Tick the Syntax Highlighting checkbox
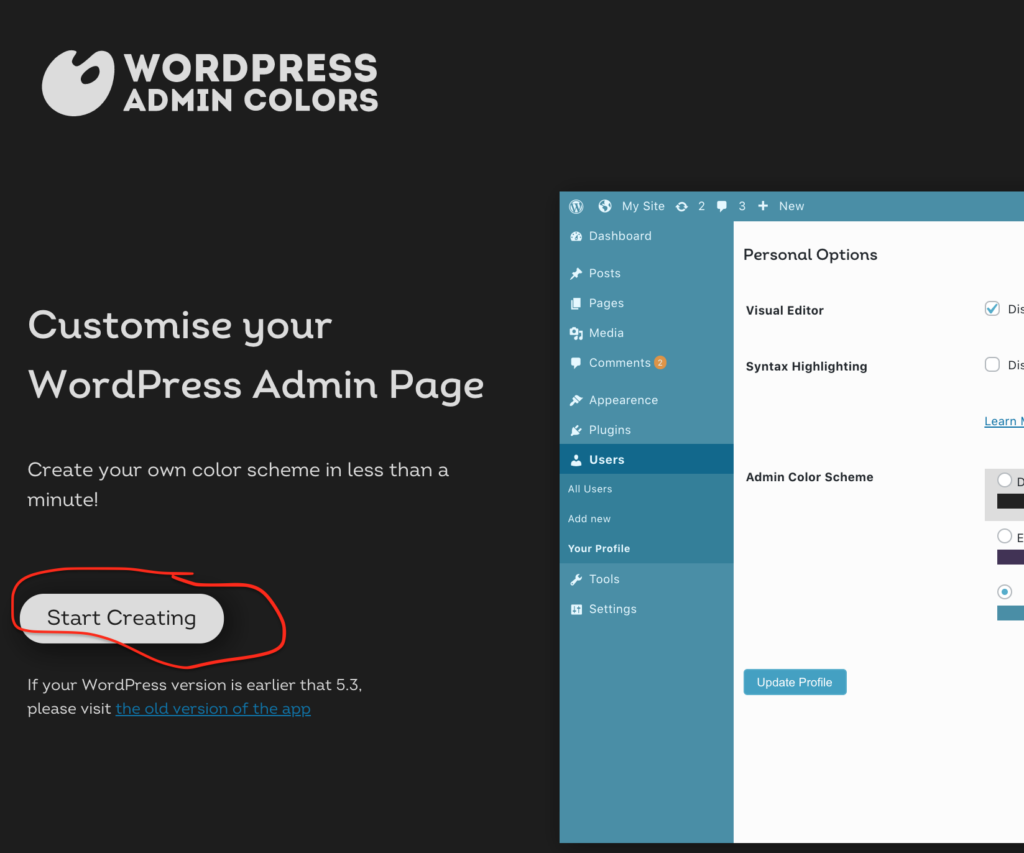This screenshot has height=853, width=1024. tap(992, 364)
